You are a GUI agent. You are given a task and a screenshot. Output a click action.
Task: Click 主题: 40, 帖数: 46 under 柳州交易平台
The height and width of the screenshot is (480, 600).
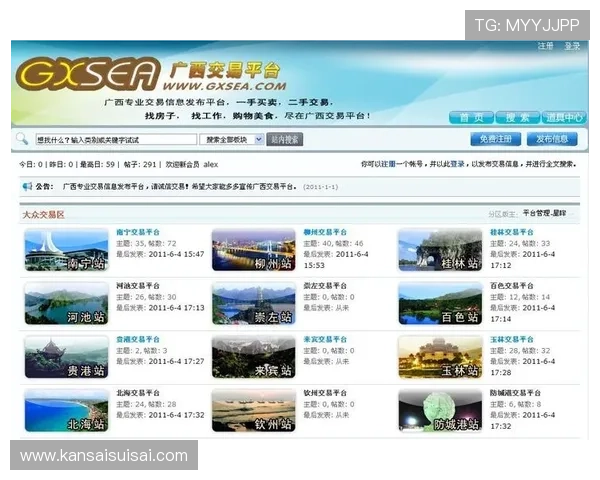coord(333,243)
